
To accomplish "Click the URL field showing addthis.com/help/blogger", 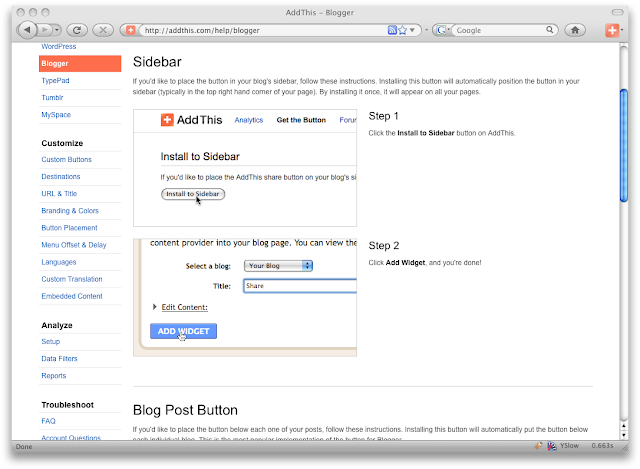I will 263,30.
